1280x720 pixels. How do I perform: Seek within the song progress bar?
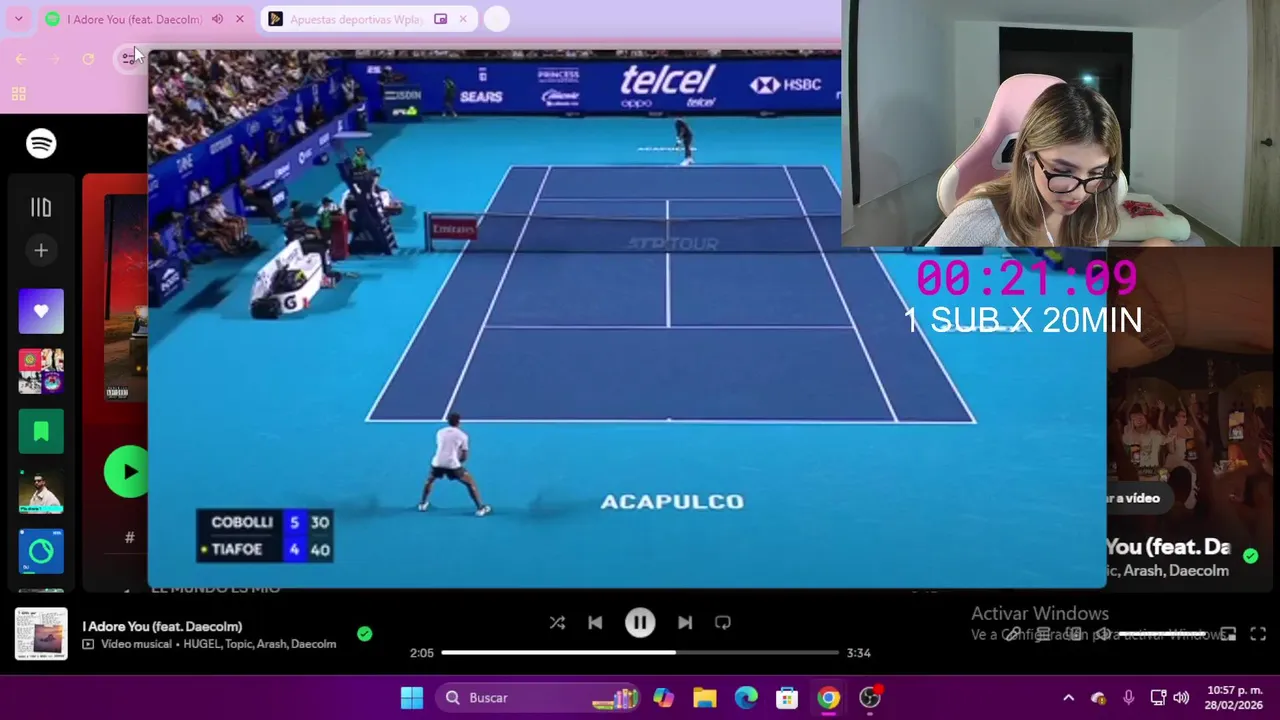click(x=640, y=652)
